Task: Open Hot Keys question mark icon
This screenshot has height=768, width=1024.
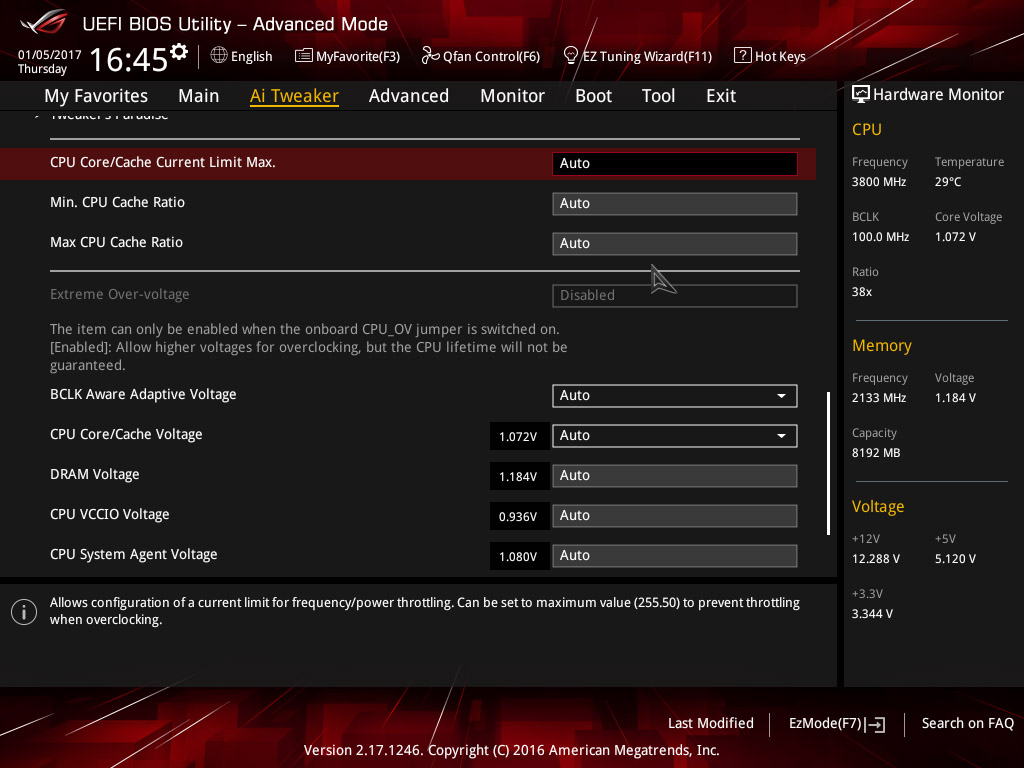Action: [x=742, y=56]
